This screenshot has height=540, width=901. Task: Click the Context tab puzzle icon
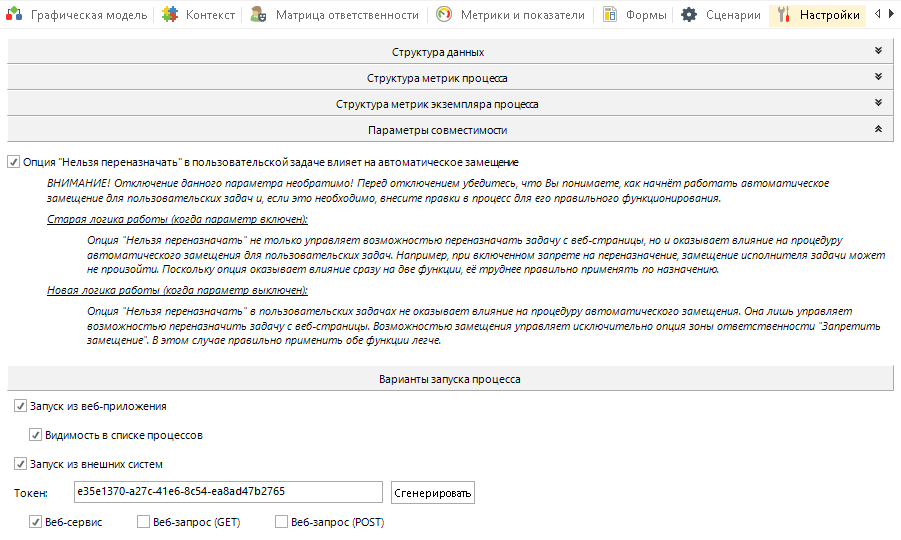tap(171, 15)
